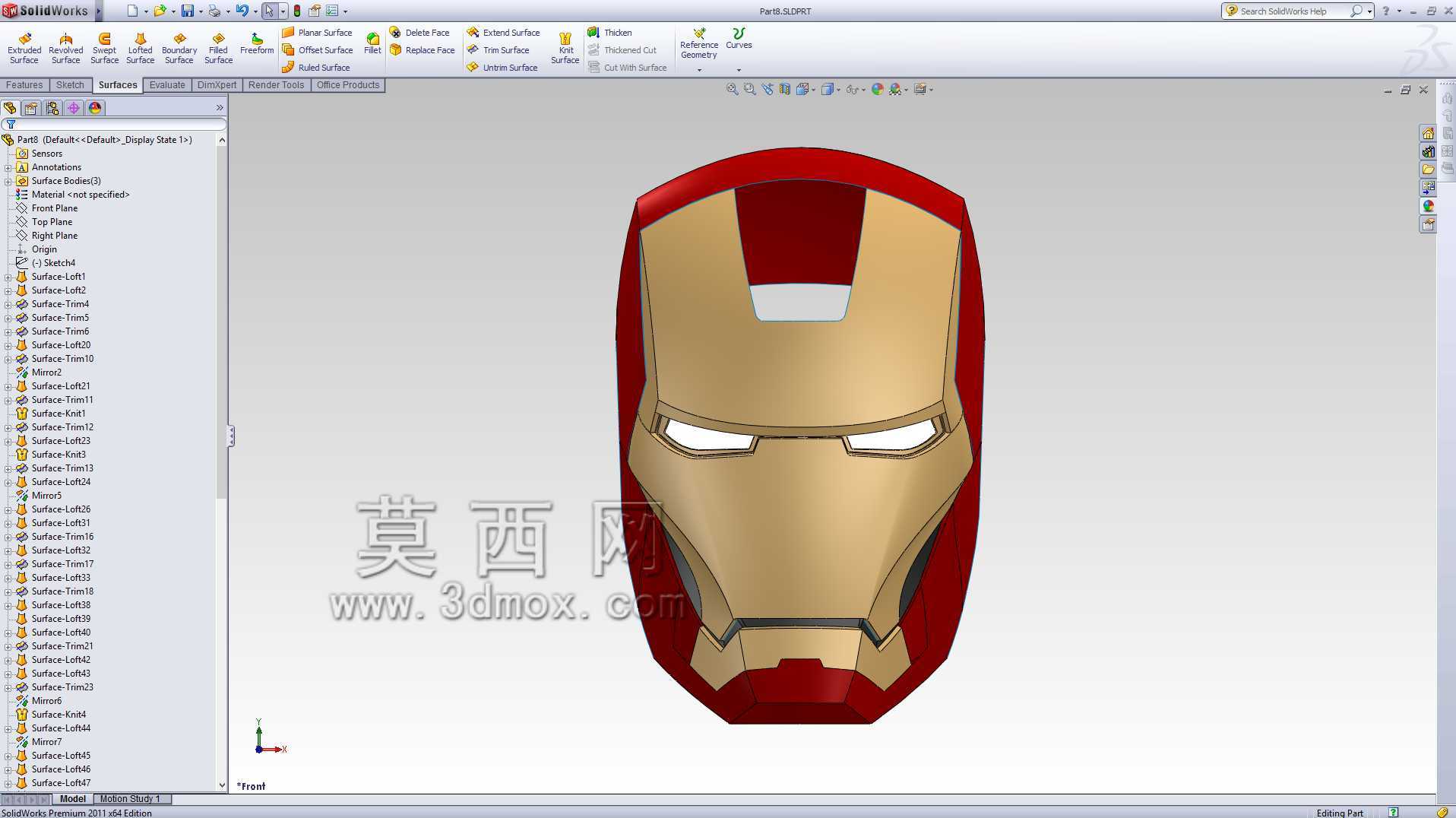The image size is (1456, 818).
Task: Click the Planar Surface command
Action: (317, 33)
